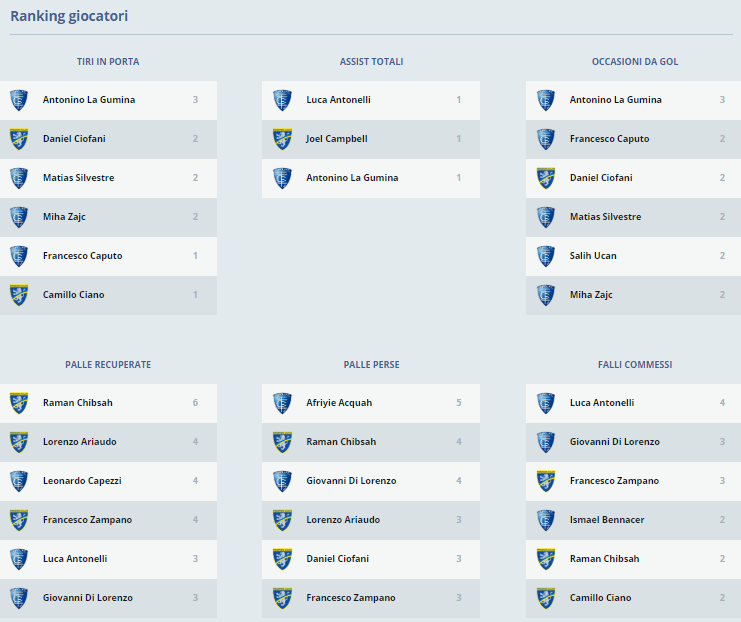Click team crest beside Ismael Bennacer
Screen dimensions: 741x622
point(545,520)
